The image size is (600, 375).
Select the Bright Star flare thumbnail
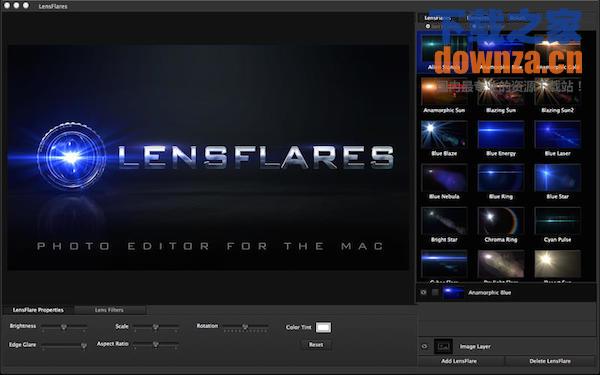[444, 221]
